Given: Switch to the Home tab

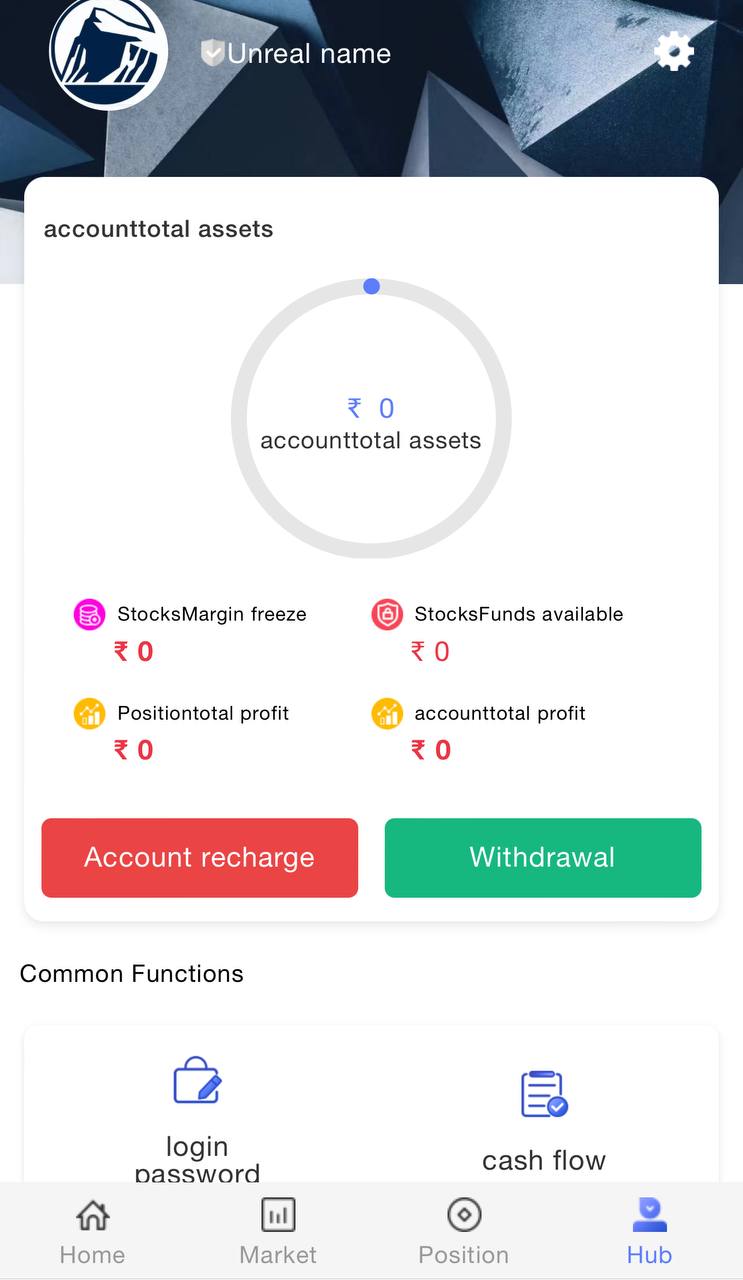Looking at the screenshot, I should 92,1232.
